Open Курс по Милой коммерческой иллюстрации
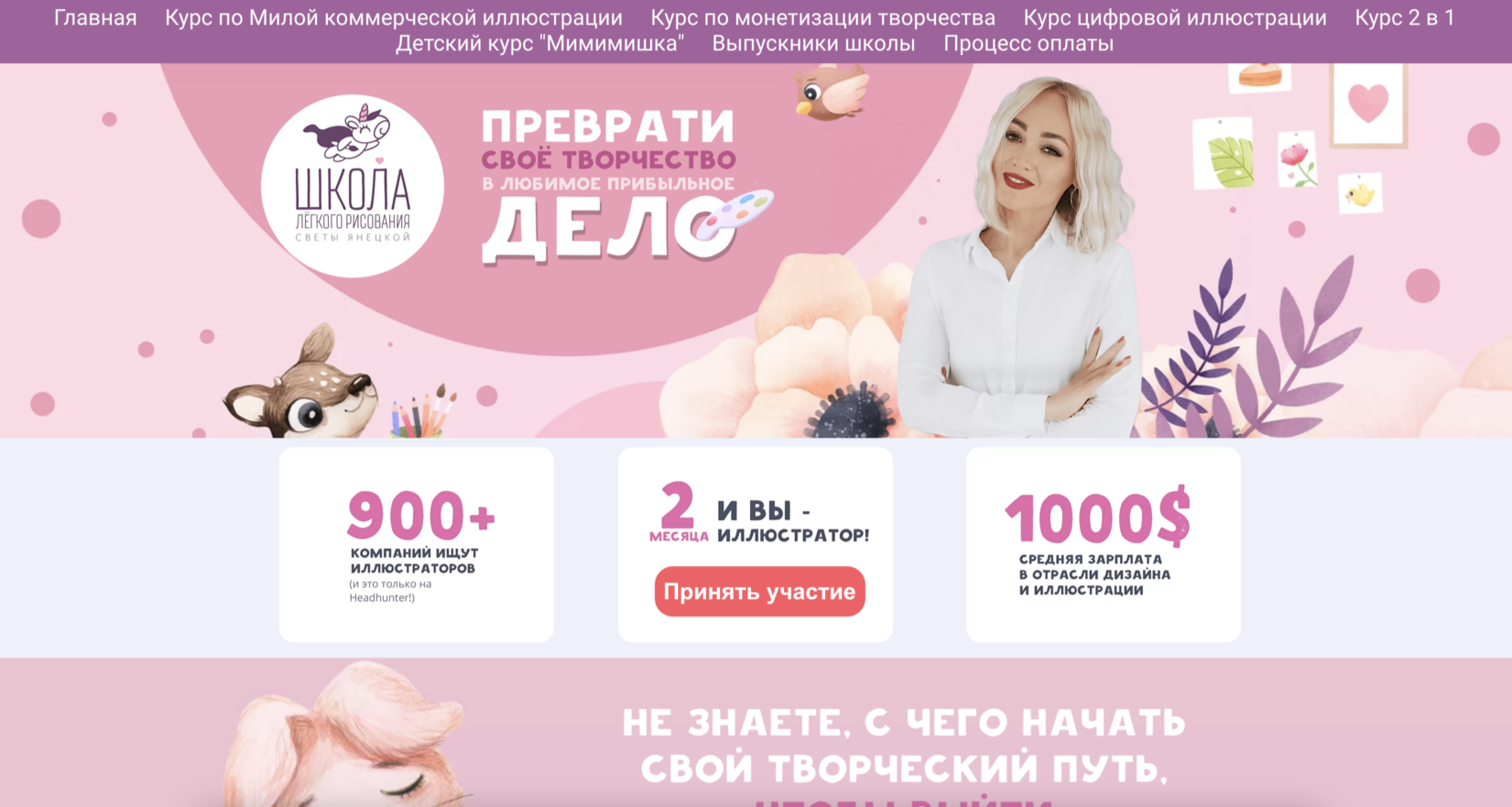Viewport: 1512px width, 807px height. click(394, 17)
